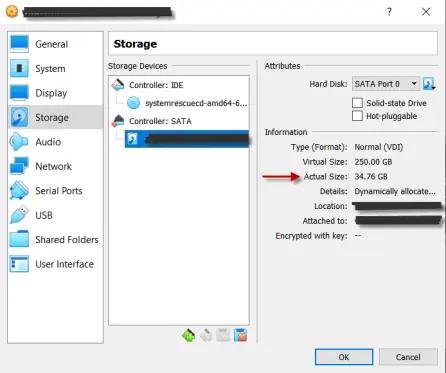Open the Shared Folders settings category

coord(55,239)
